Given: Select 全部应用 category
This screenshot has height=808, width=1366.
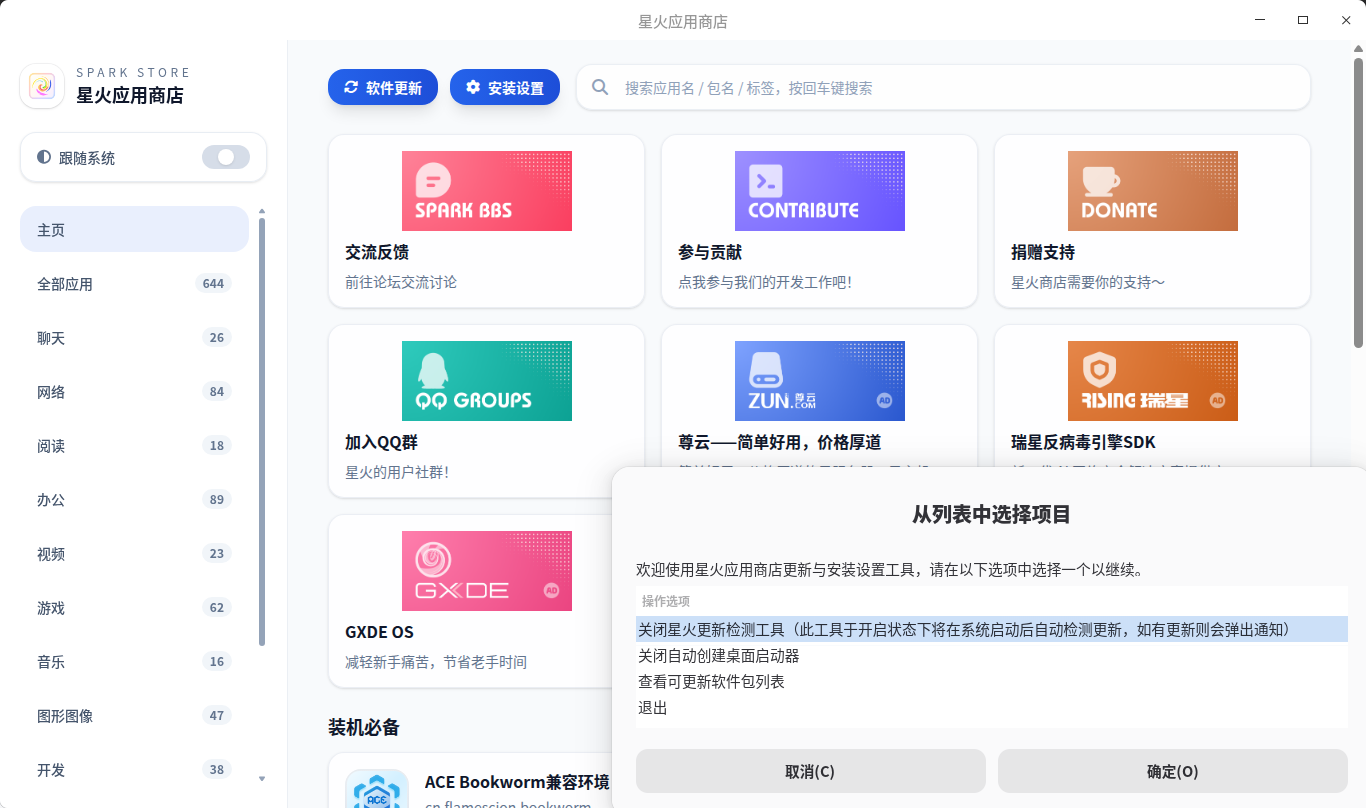Looking at the screenshot, I should pos(134,283).
